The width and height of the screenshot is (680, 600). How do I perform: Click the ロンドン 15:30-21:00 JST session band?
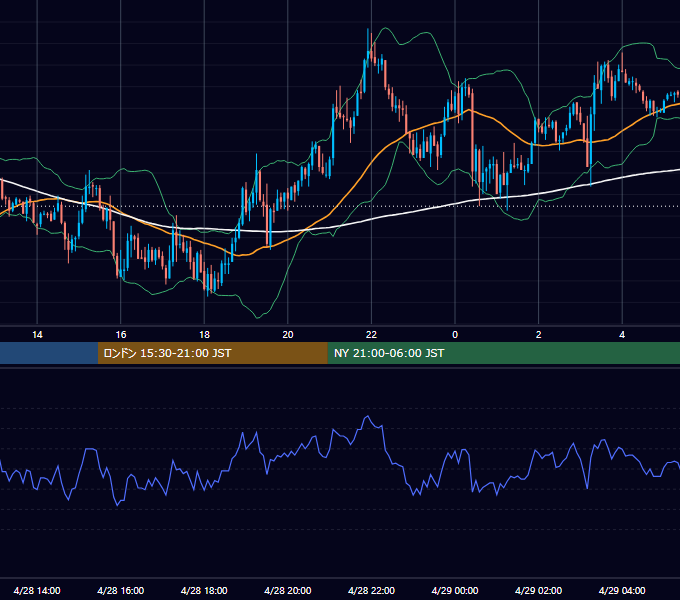coord(212,353)
